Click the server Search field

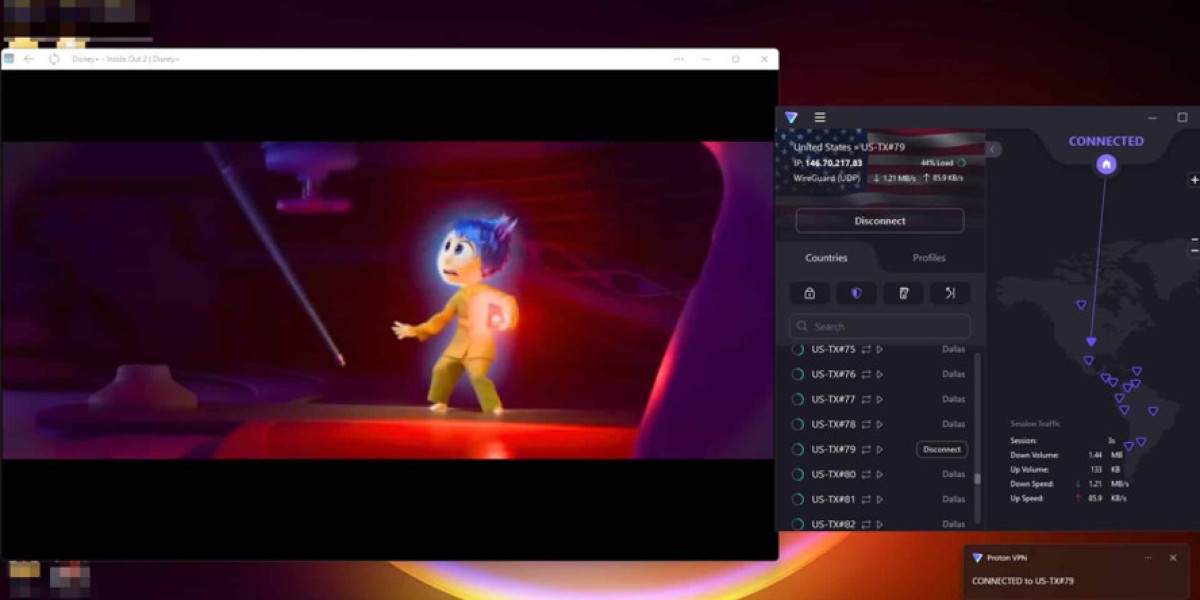coord(880,326)
